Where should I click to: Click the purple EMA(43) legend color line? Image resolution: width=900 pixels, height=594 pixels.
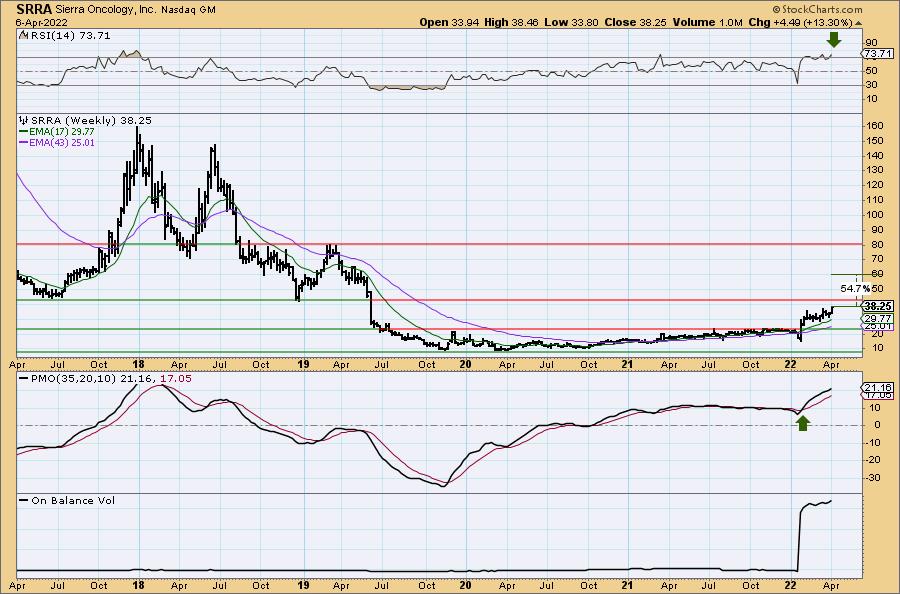(x=24, y=142)
